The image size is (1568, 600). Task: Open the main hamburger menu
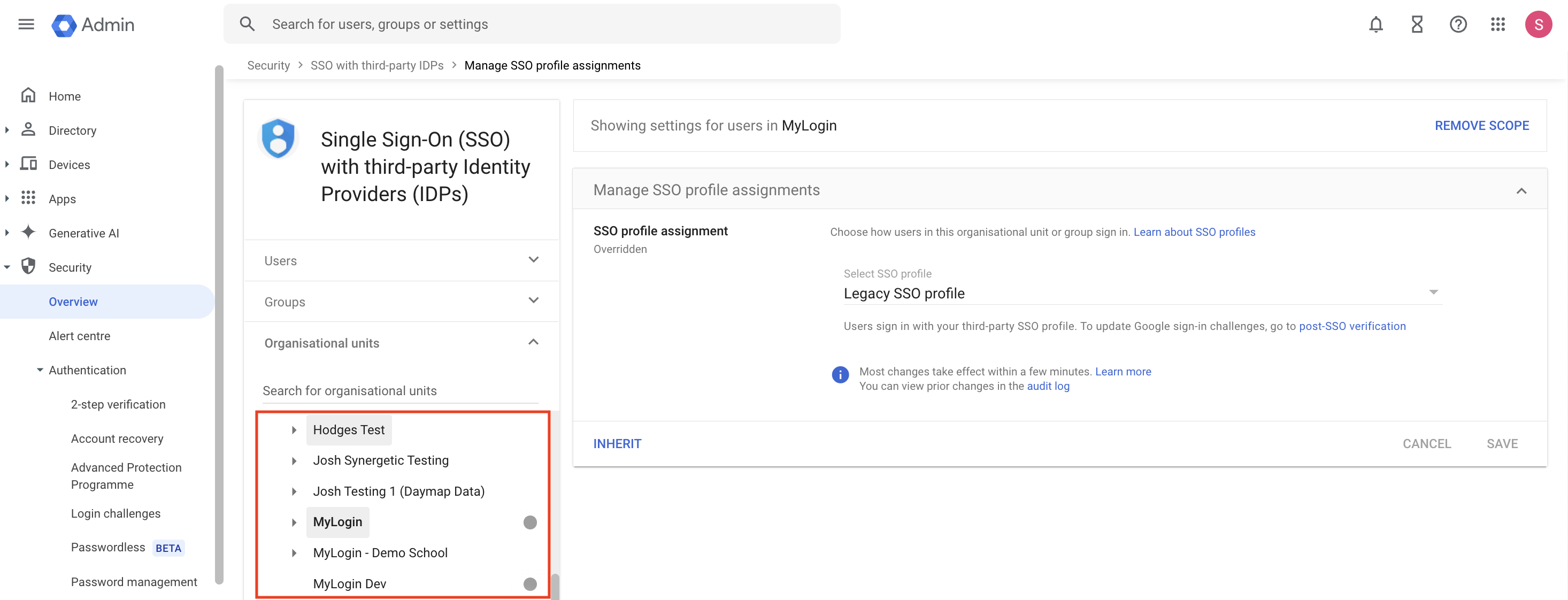tap(26, 25)
